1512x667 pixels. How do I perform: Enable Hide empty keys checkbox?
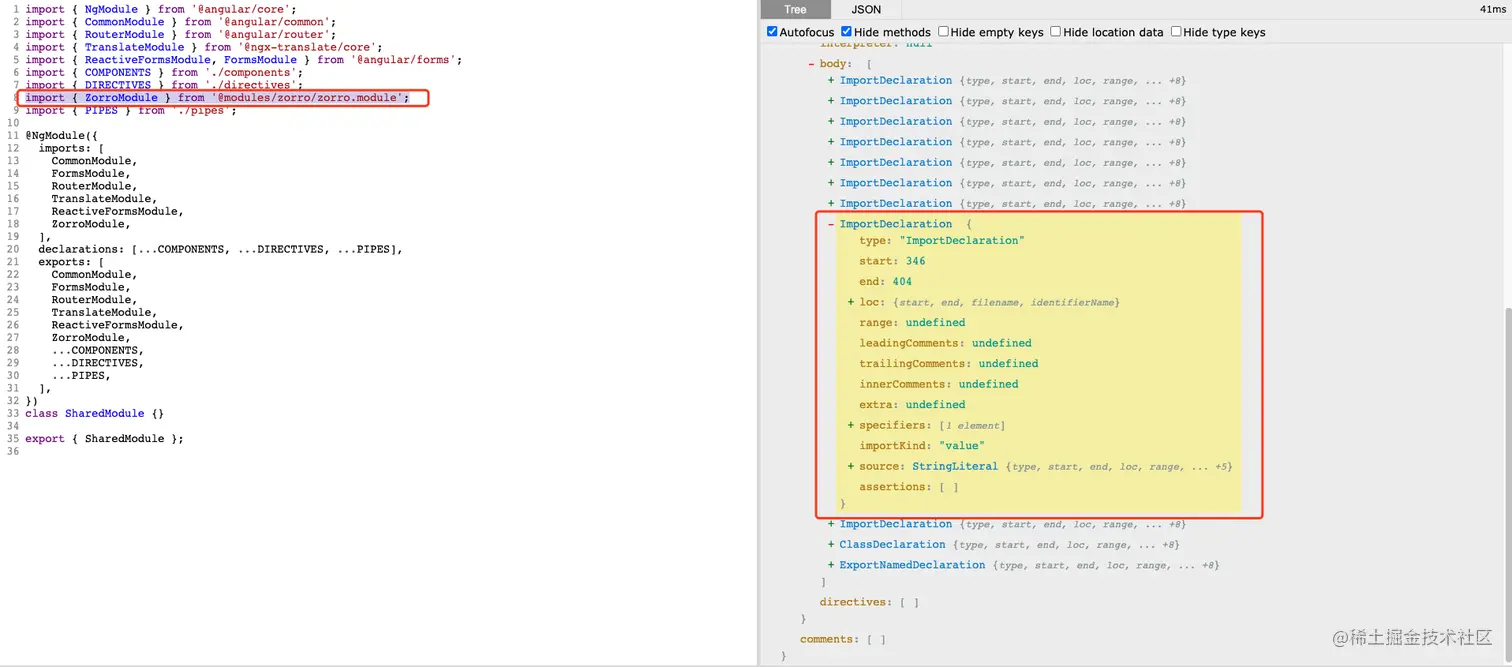pyautogui.click(x=943, y=32)
